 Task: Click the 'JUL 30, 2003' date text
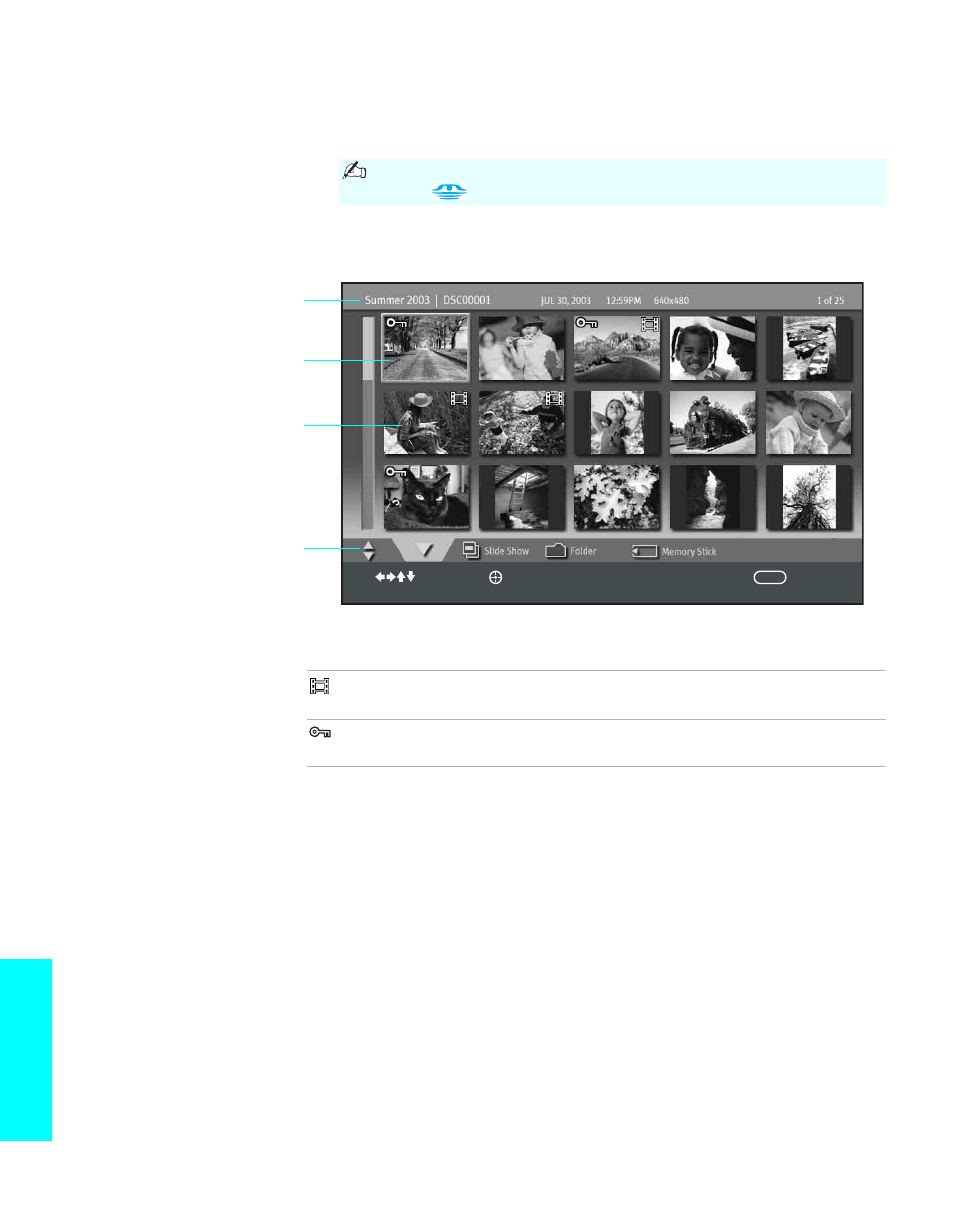565,300
